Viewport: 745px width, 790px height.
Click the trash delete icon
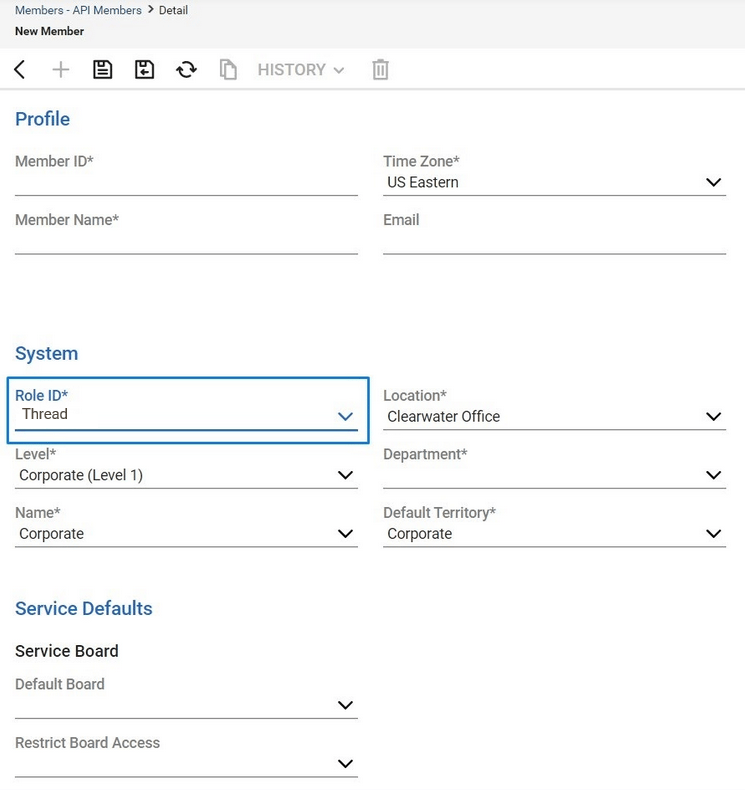[380, 70]
